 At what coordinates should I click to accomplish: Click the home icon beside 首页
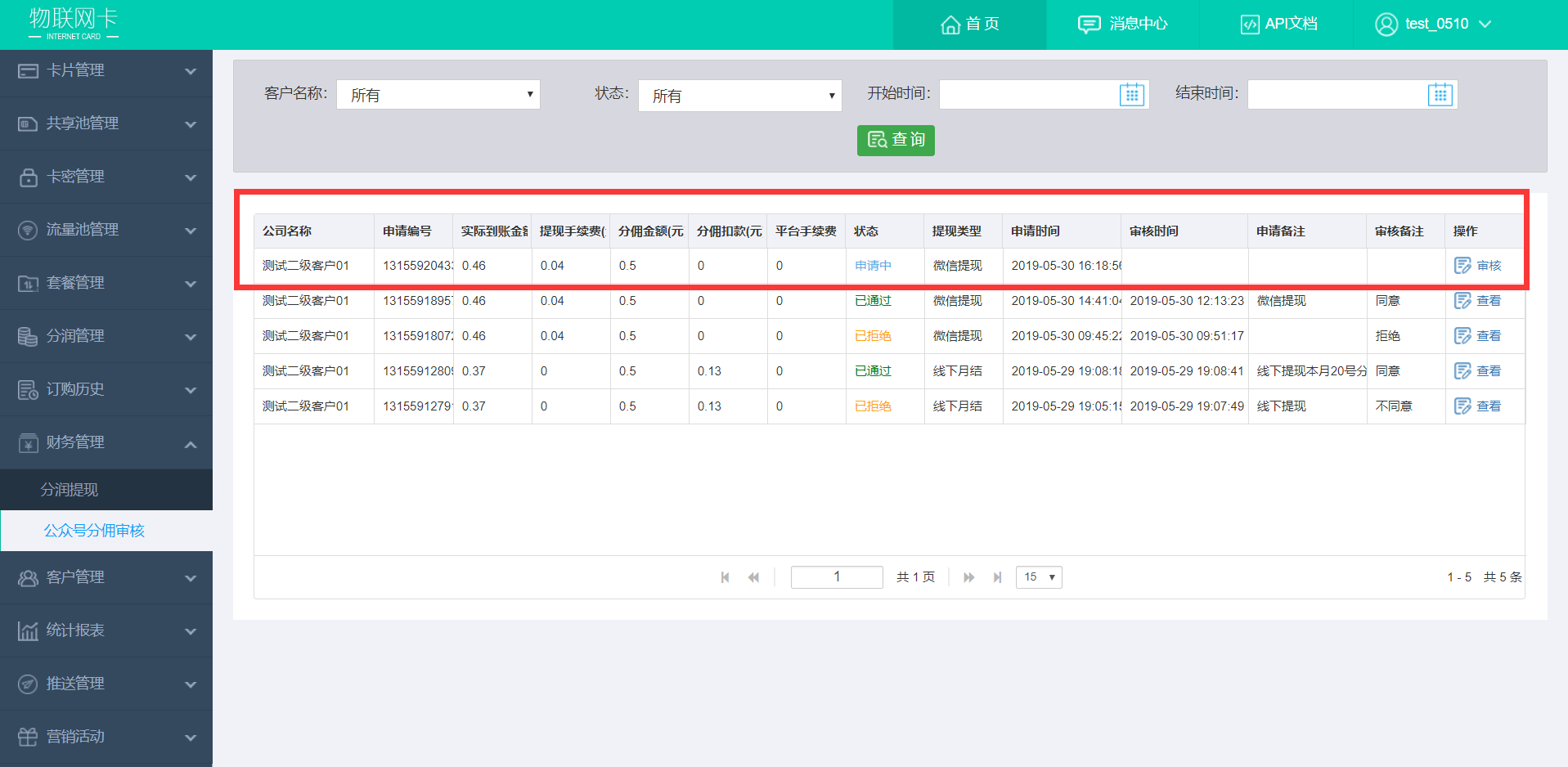pyautogui.click(x=950, y=25)
